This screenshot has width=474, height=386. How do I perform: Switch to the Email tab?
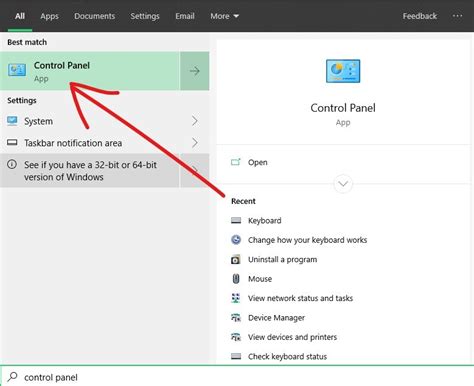click(185, 16)
